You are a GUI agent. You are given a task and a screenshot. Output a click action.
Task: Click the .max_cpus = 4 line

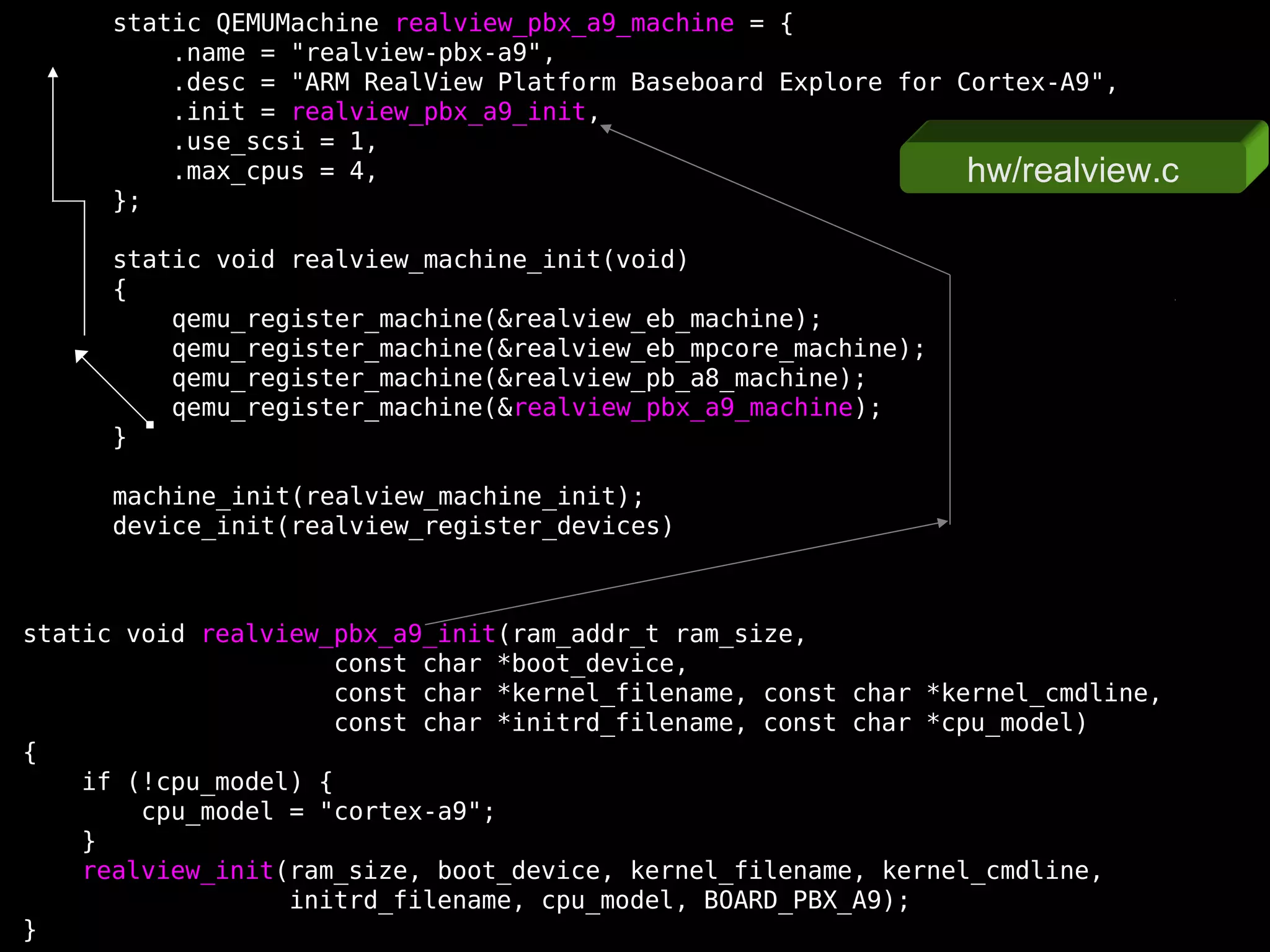pyautogui.click(x=275, y=172)
